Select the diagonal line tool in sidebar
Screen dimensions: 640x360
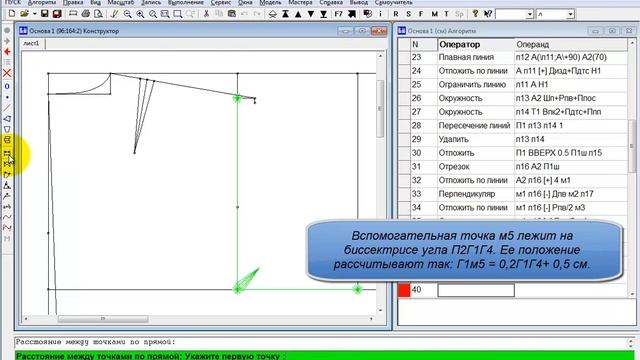7,108
